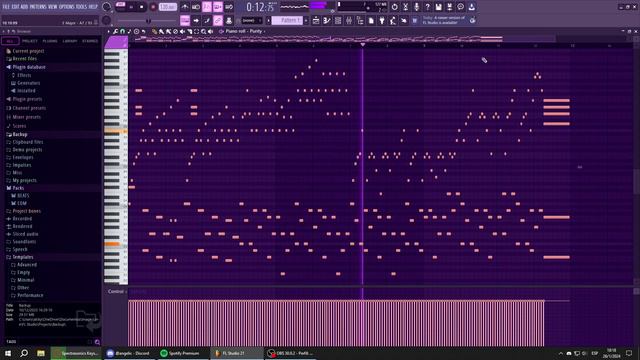
Task: Toggle multilink to controllers chain icon
Action: [218, 20]
